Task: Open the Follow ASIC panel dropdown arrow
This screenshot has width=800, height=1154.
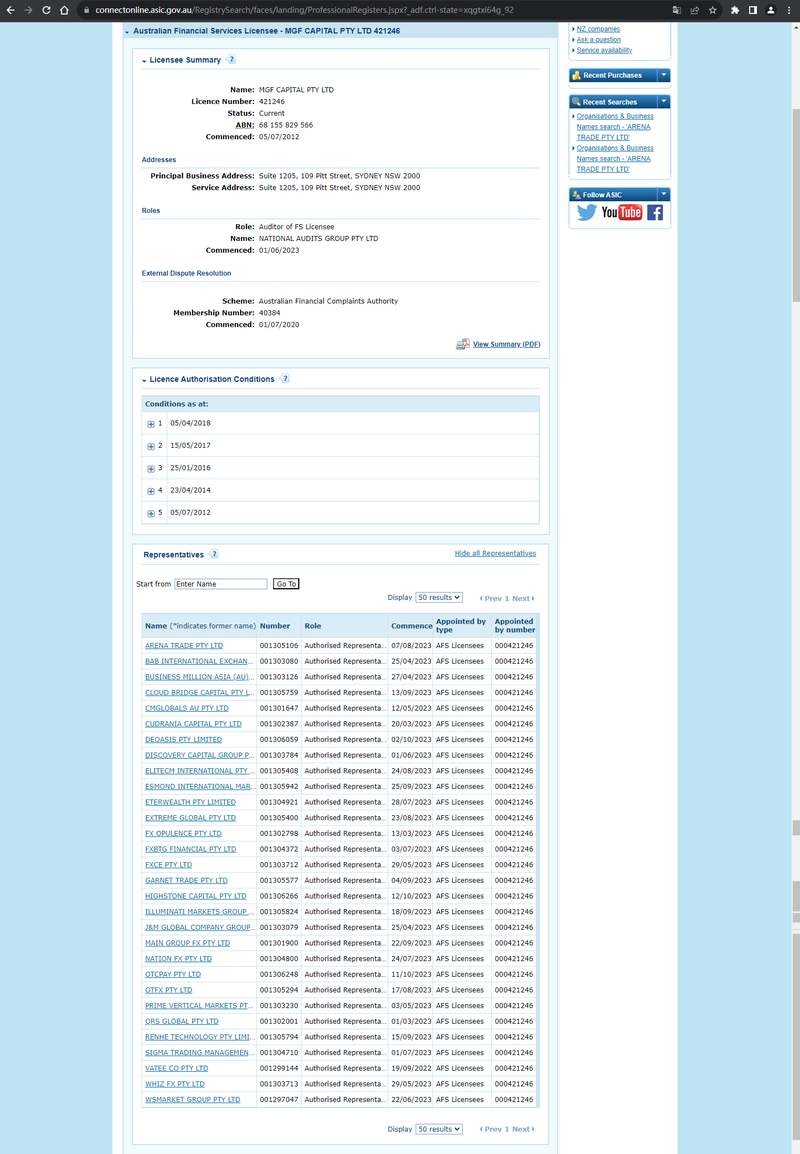Action: (x=664, y=194)
